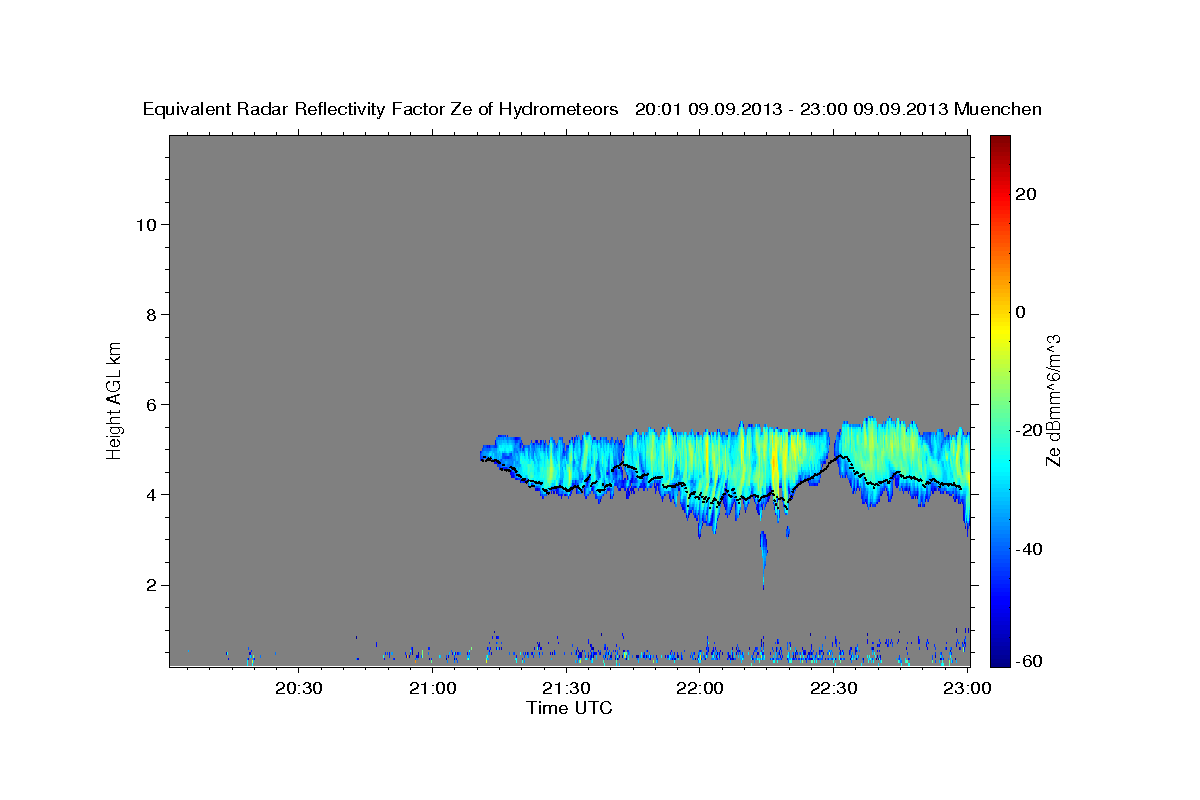The width and height of the screenshot is (1200, 800).
Task: Click the height tick label 8
Action: (x=150, y=314)
